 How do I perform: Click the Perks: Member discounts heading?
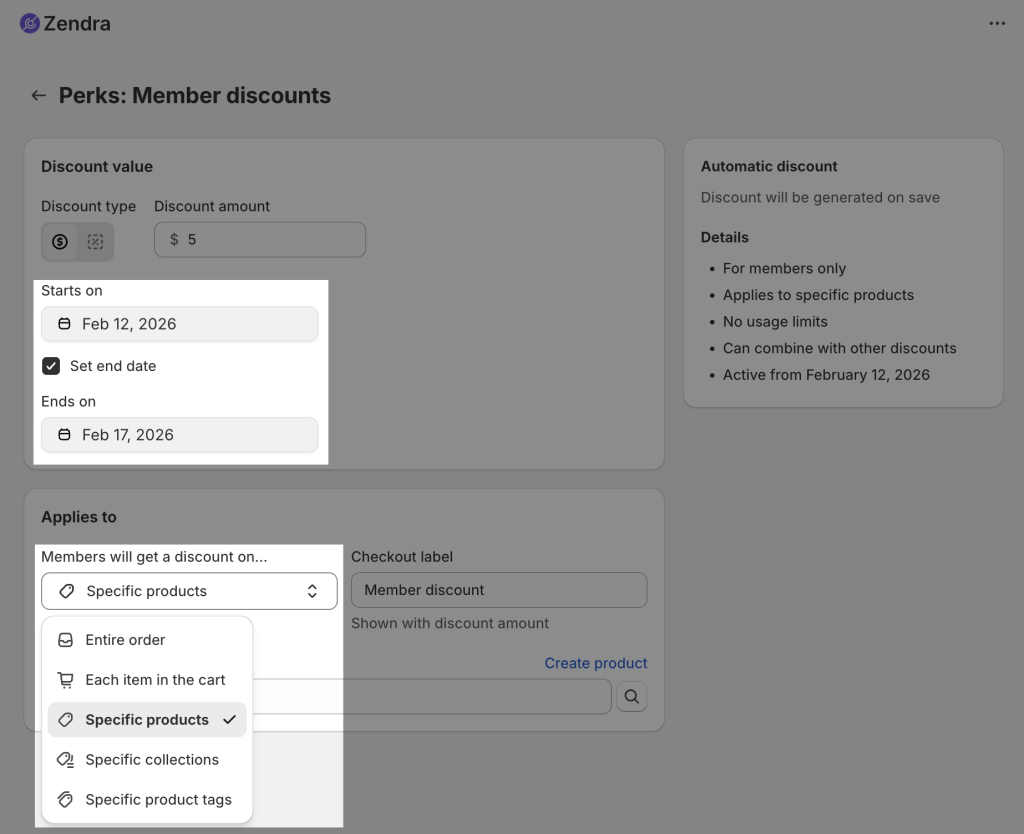pos(195,95)
